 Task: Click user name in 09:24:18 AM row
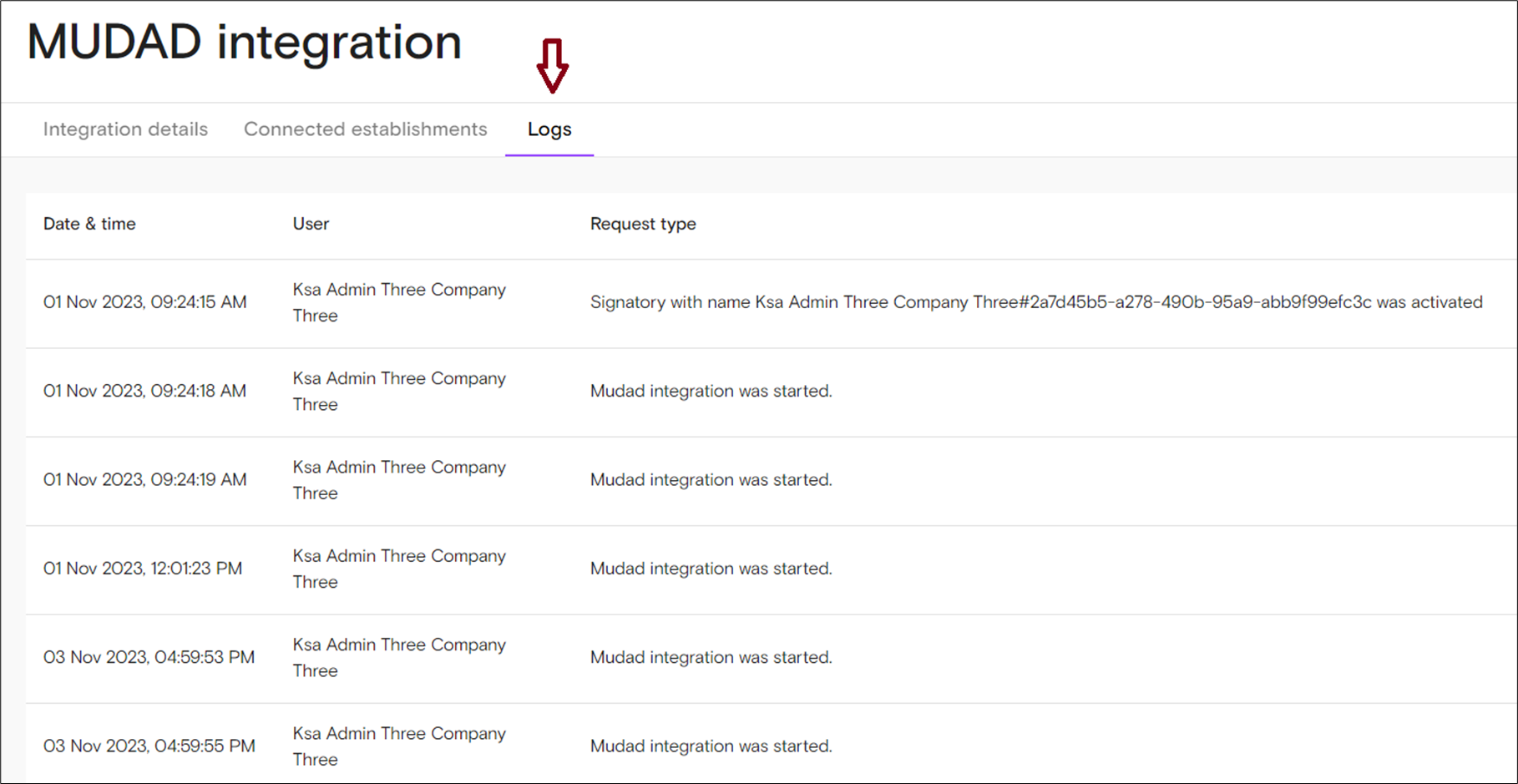[399, 391]
